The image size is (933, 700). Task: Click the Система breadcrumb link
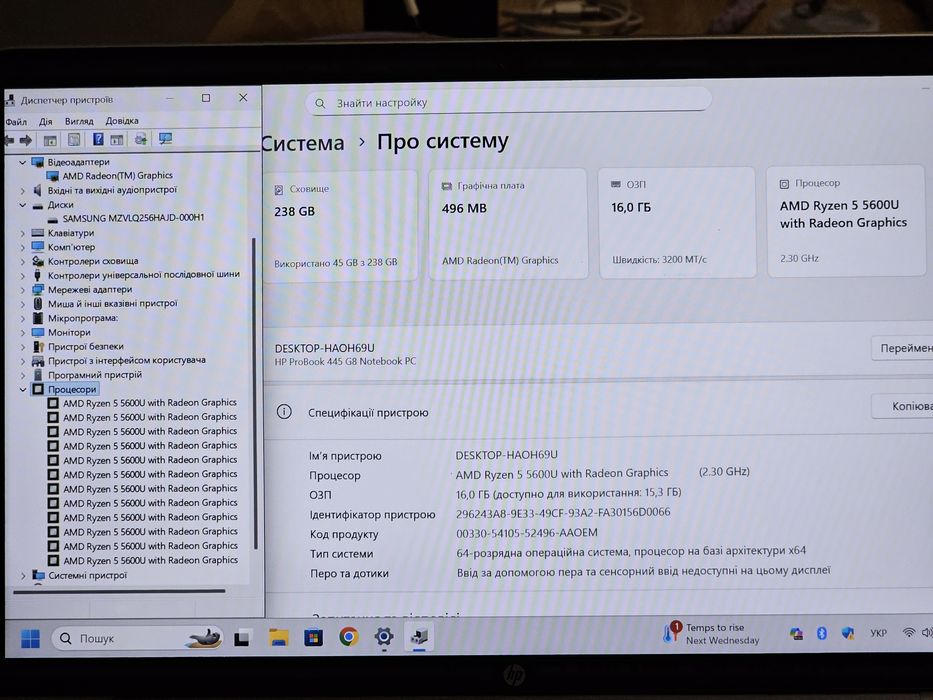coord(303,143)
